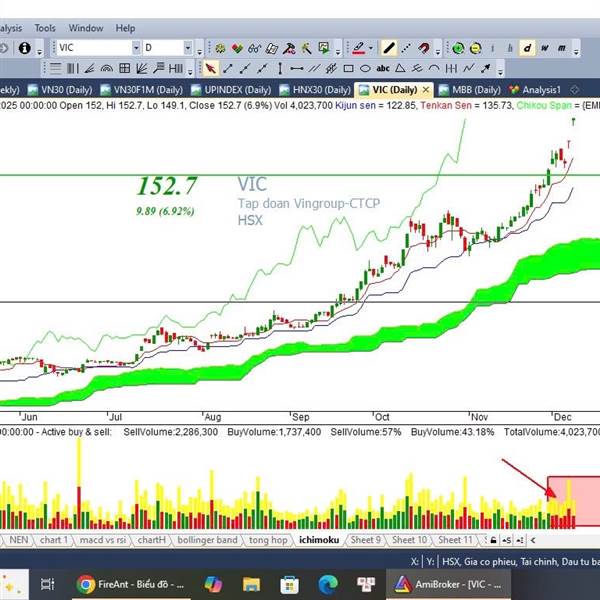Click the heart-shaped analysis icon
The width and height of the screenshot is (600, 600).
point(237,48)
